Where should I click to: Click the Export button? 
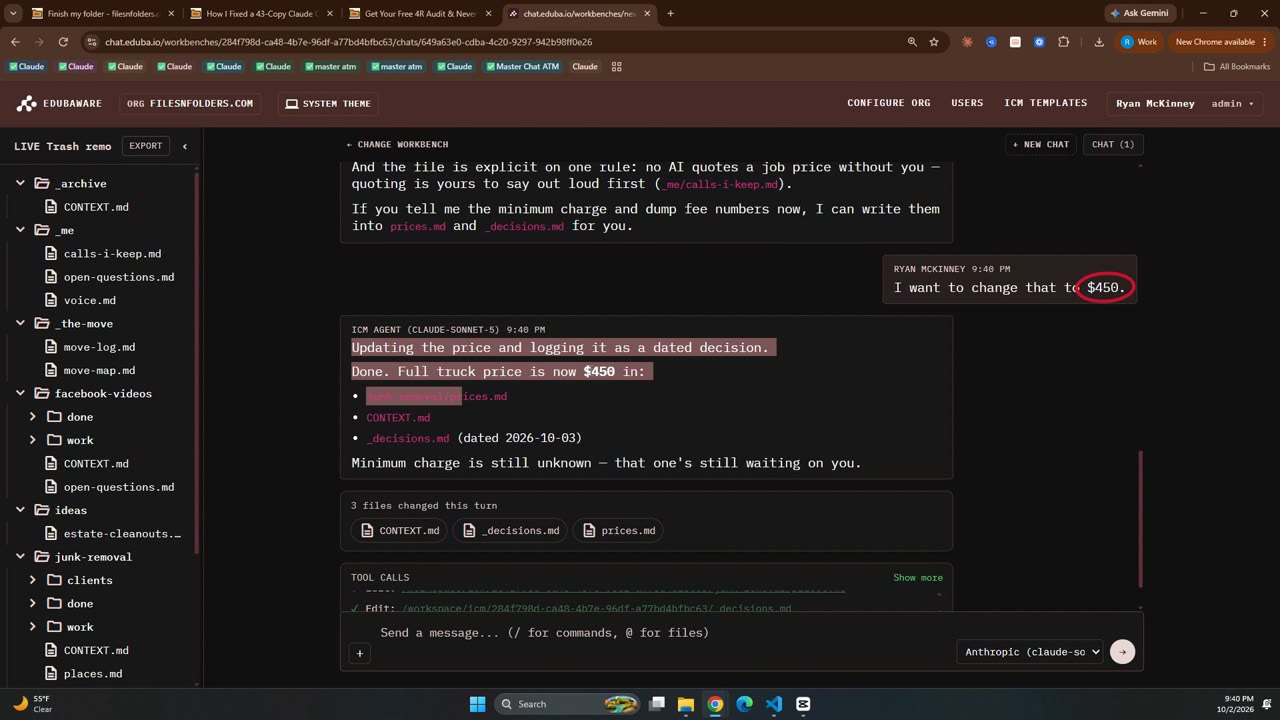145,146
